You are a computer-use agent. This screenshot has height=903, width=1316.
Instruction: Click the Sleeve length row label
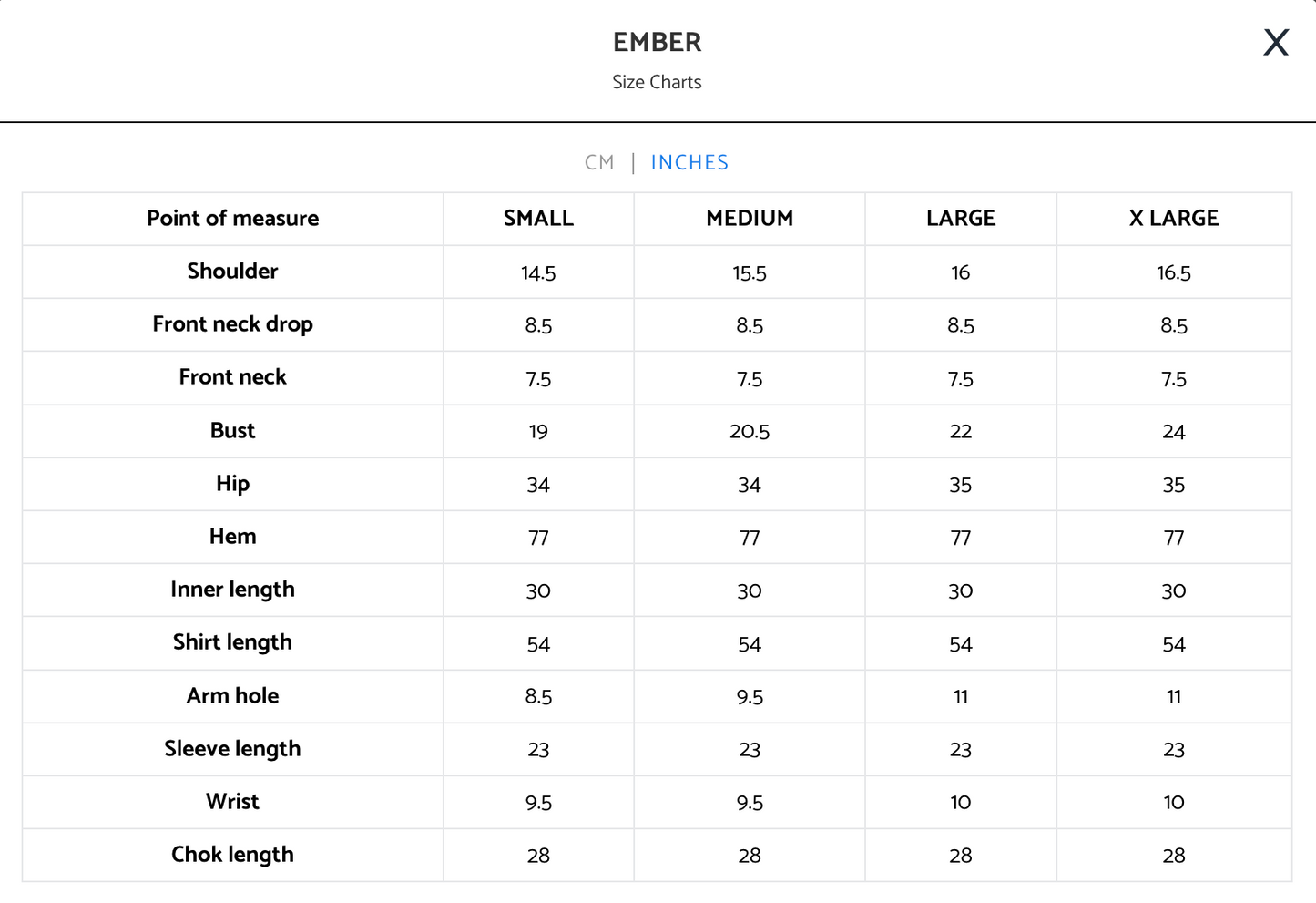tap(233, 749)
